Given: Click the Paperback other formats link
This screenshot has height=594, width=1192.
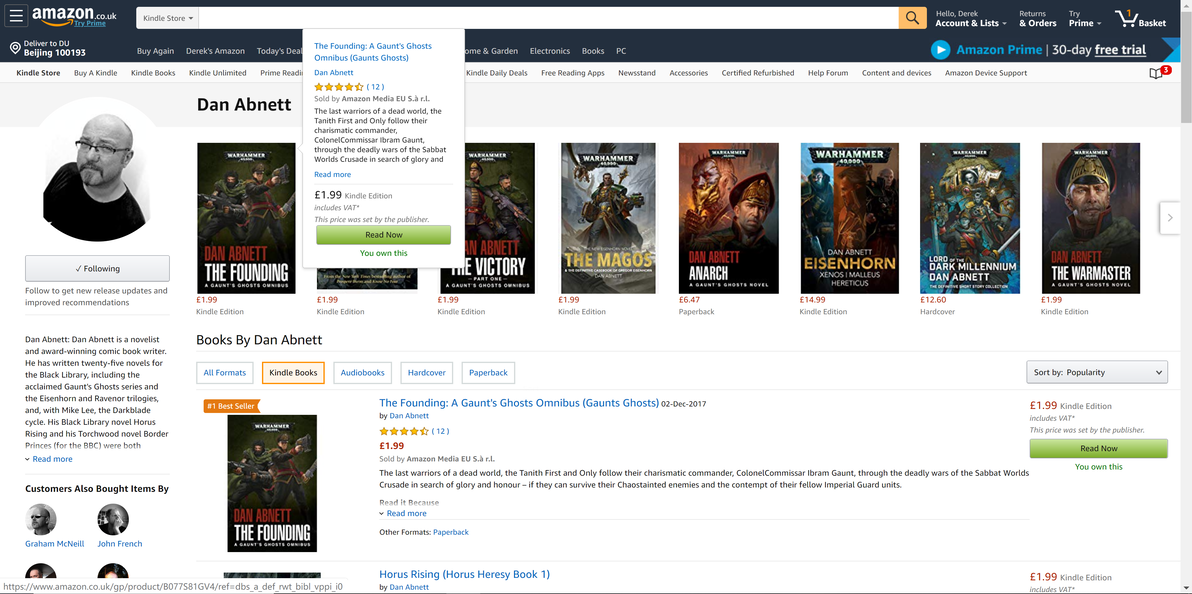Looking at the screenshot, I should pos(451,532).
